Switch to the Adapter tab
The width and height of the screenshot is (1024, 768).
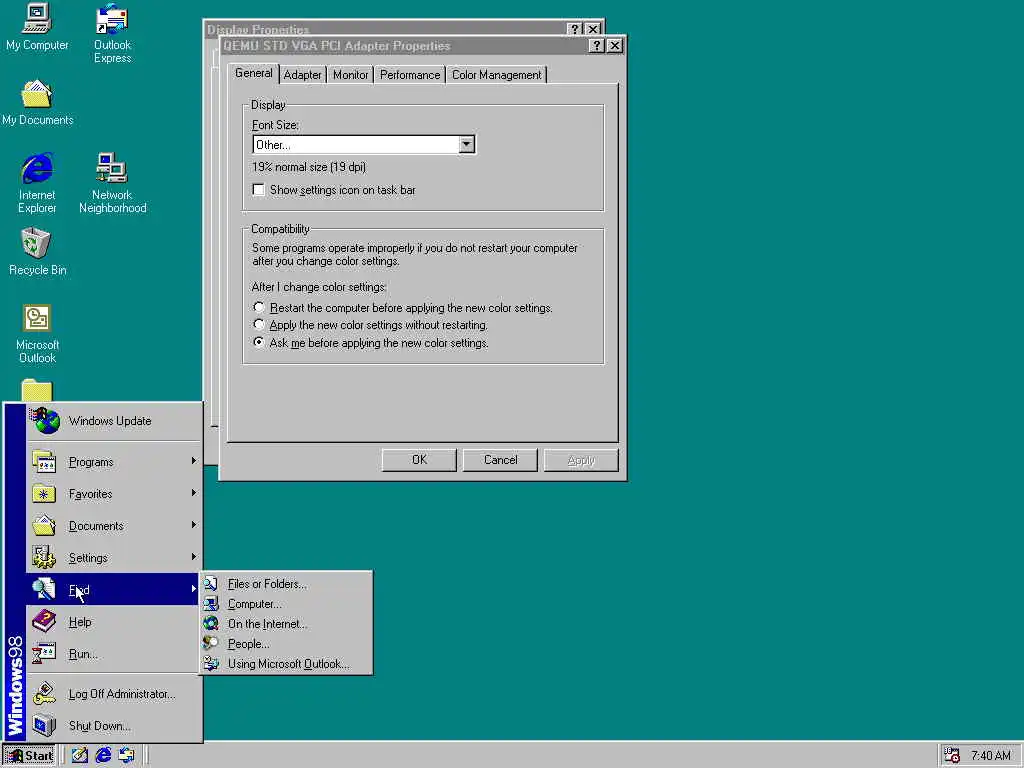point(302,75)
